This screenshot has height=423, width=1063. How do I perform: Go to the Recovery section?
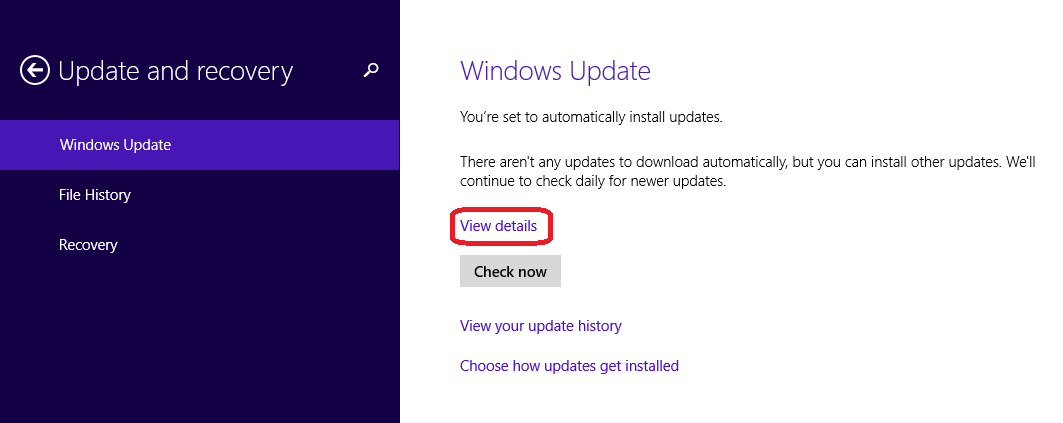pos(88,245)
